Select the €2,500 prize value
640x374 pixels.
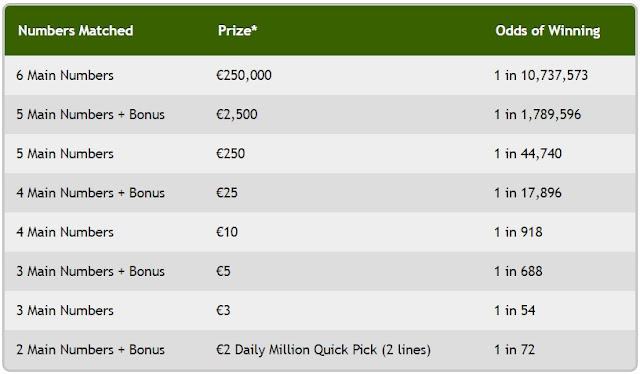(x=237, y=115)
